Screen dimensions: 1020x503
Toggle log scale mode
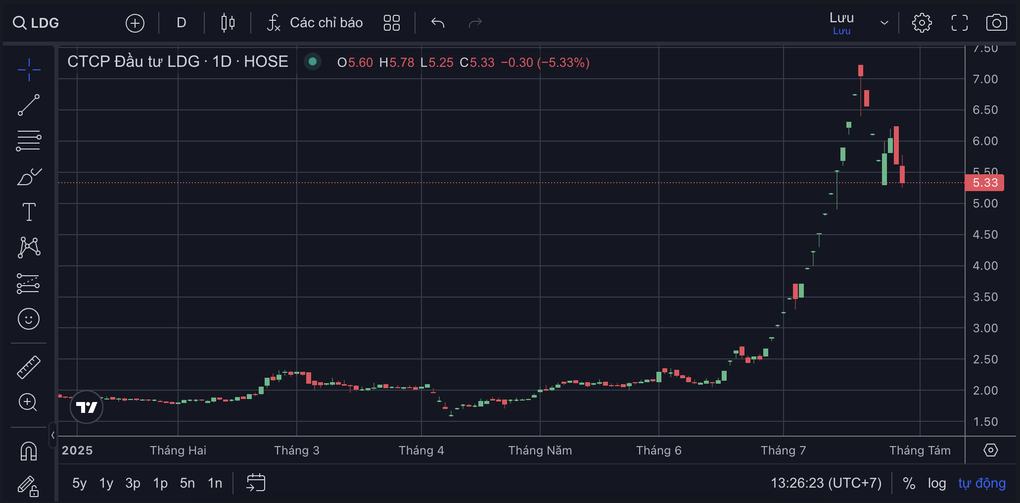tap(937, 483)
